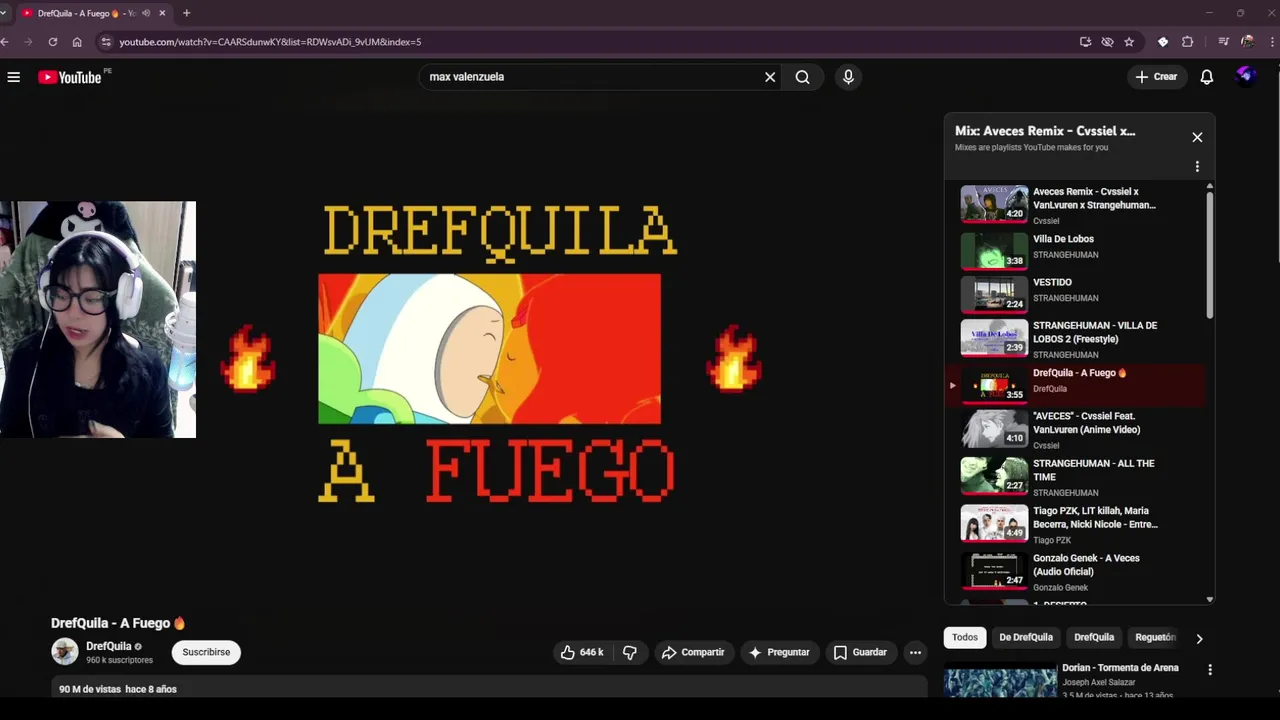Click the Guardar button
The width and height of the screenshot is (1280, 720).
pos(860,652)
